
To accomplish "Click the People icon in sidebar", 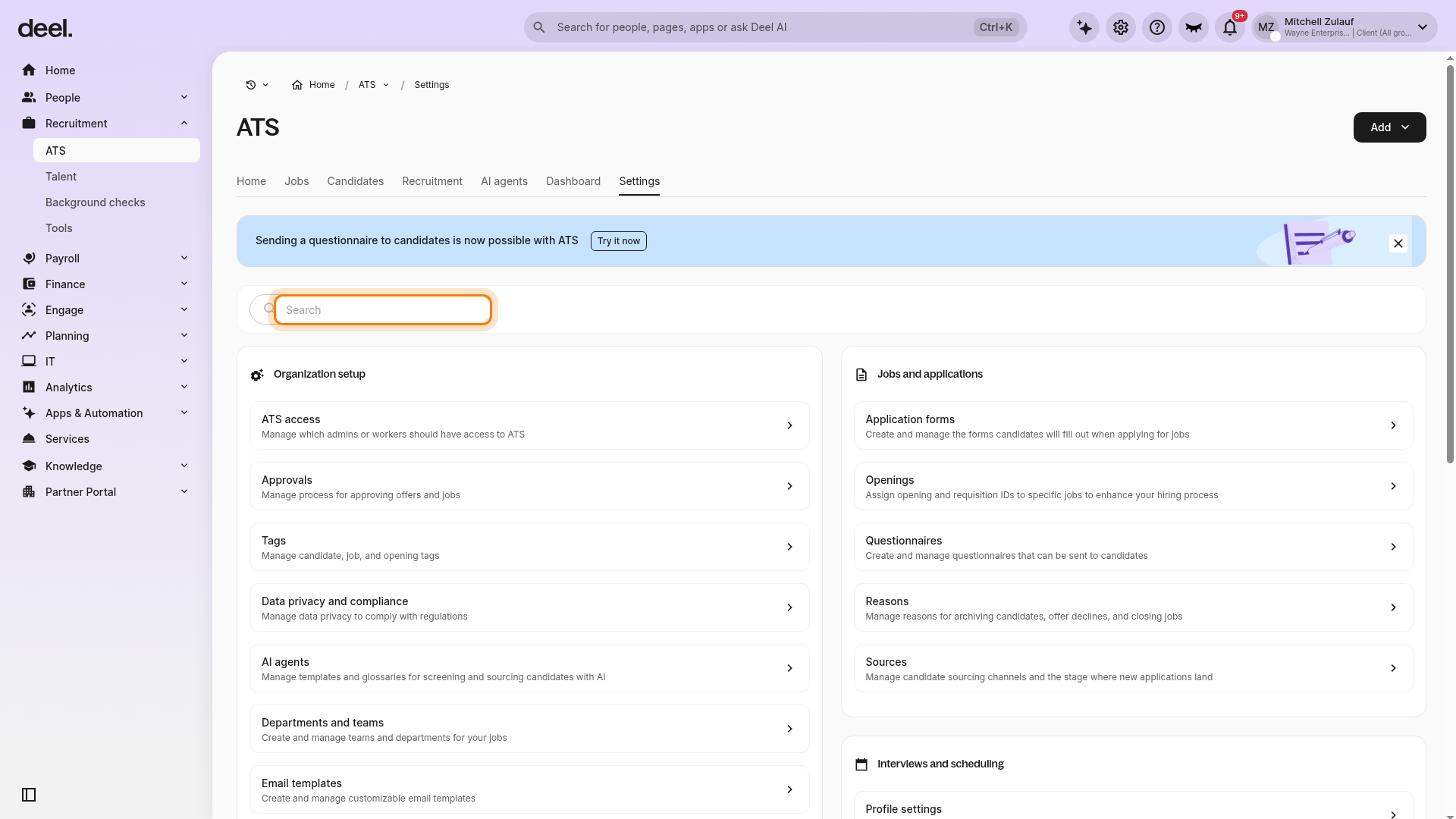I will click(29, 98).
